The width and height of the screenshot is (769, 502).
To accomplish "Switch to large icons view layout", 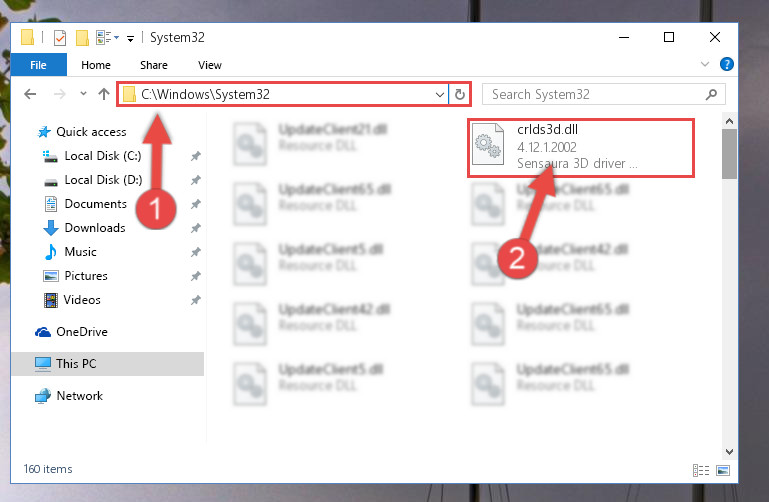I will tap(723, 470).
